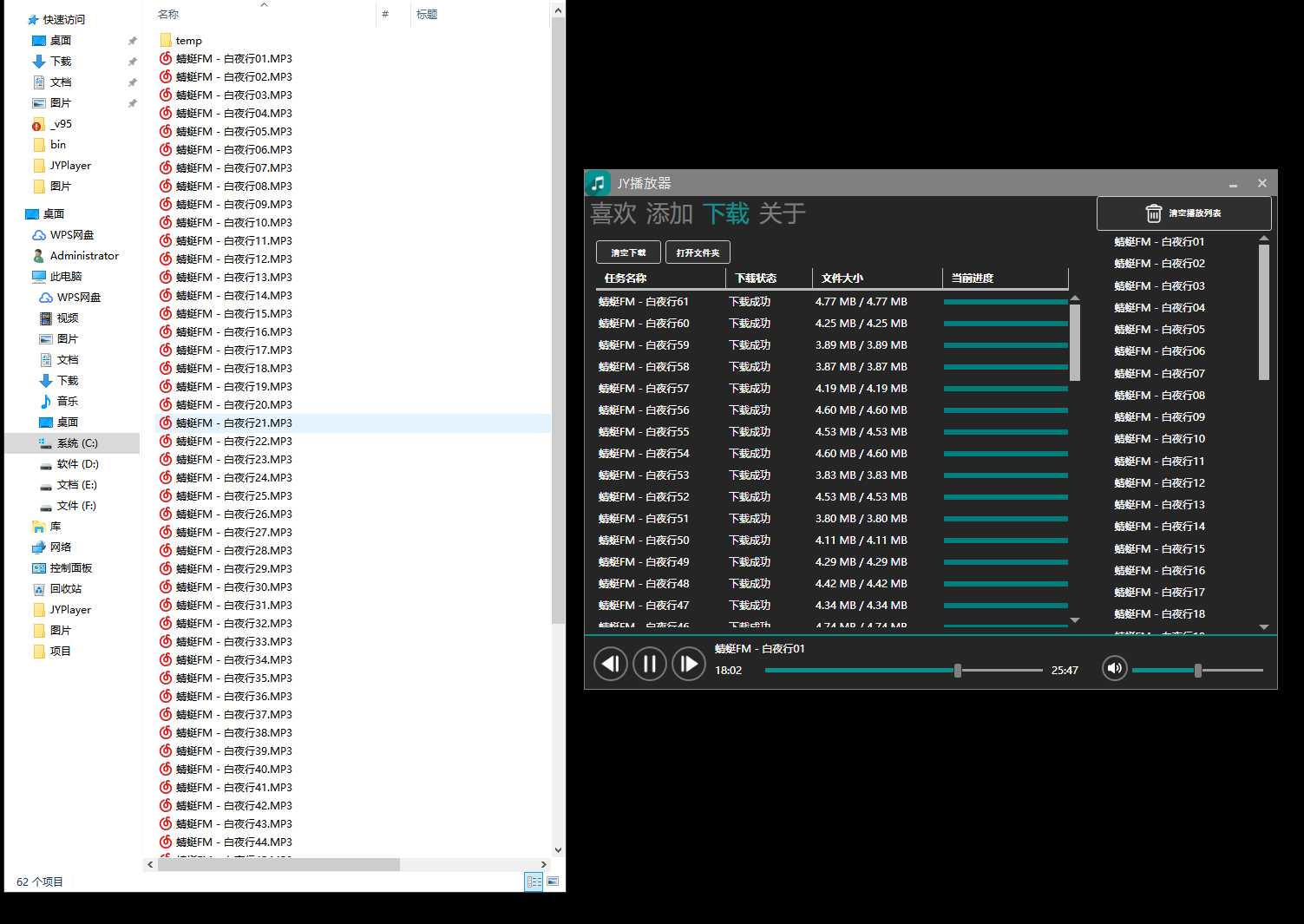The image size is (1304, 924).
Task: Minimize the JY播放器 window
Action: [x=1233, y=184]
